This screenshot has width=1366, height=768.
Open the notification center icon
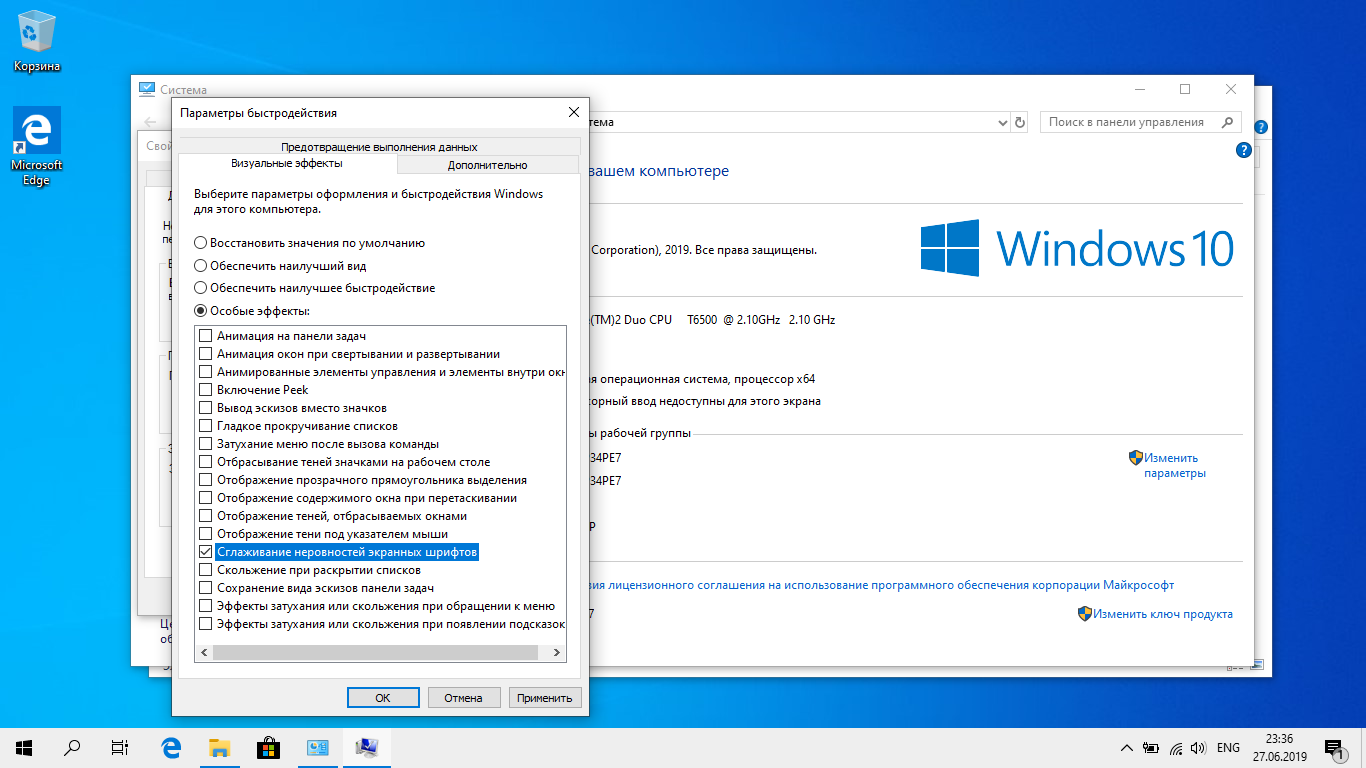coord(1333,747)
